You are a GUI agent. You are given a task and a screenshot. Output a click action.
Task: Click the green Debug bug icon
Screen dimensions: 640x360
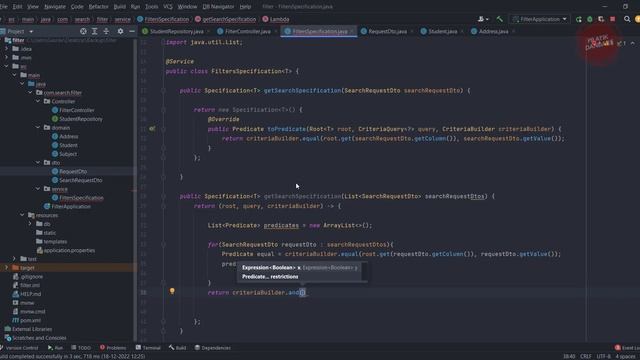coord(590,19)
